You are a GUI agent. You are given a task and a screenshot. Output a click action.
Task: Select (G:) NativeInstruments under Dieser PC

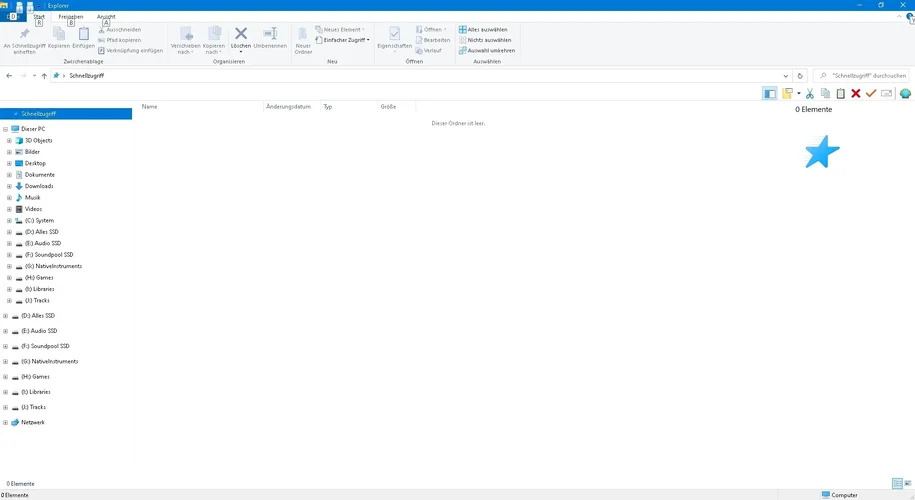pyautogui.click(x=53, y=266)
